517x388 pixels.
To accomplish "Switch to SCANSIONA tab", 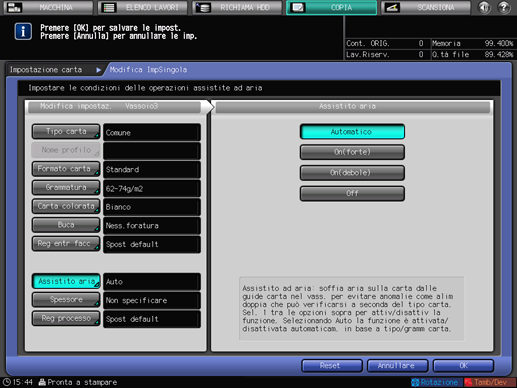I will coord(426,7).
